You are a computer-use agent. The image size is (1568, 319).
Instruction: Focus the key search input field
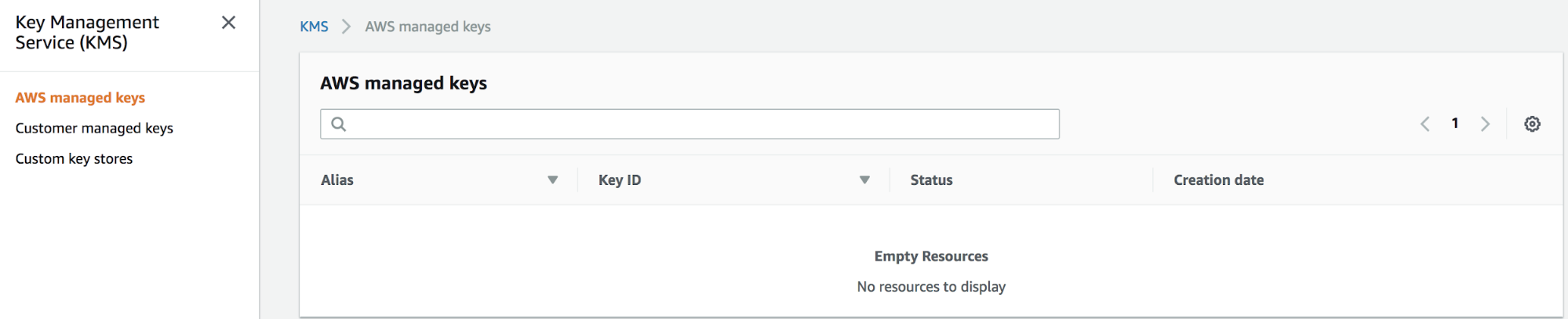pos(689,124)
